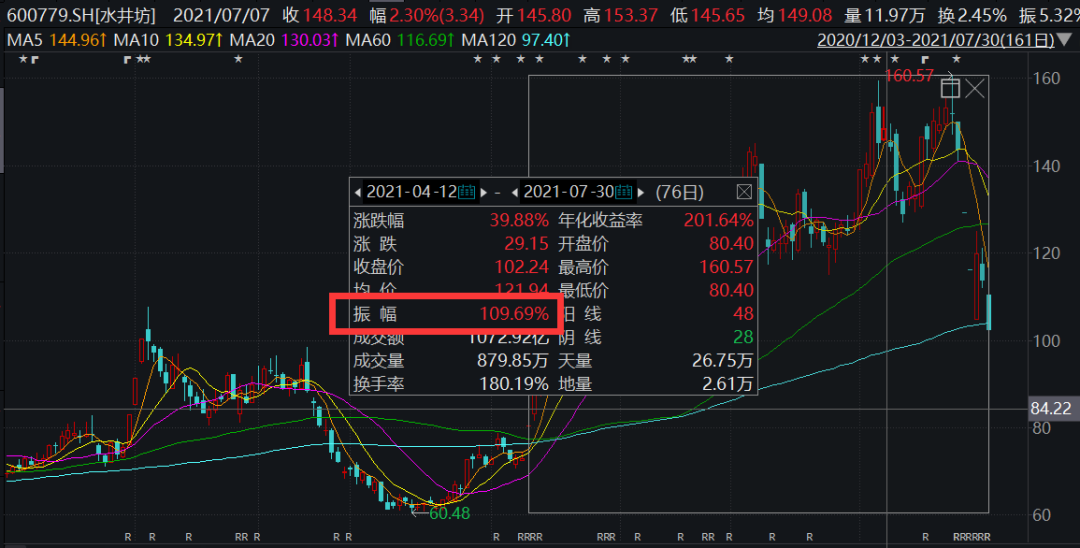Image resolution: width=1080 pixels, height=548 pixels.
Task: Step start date 2021-04-12 forward one day
Action: point(485,191)
